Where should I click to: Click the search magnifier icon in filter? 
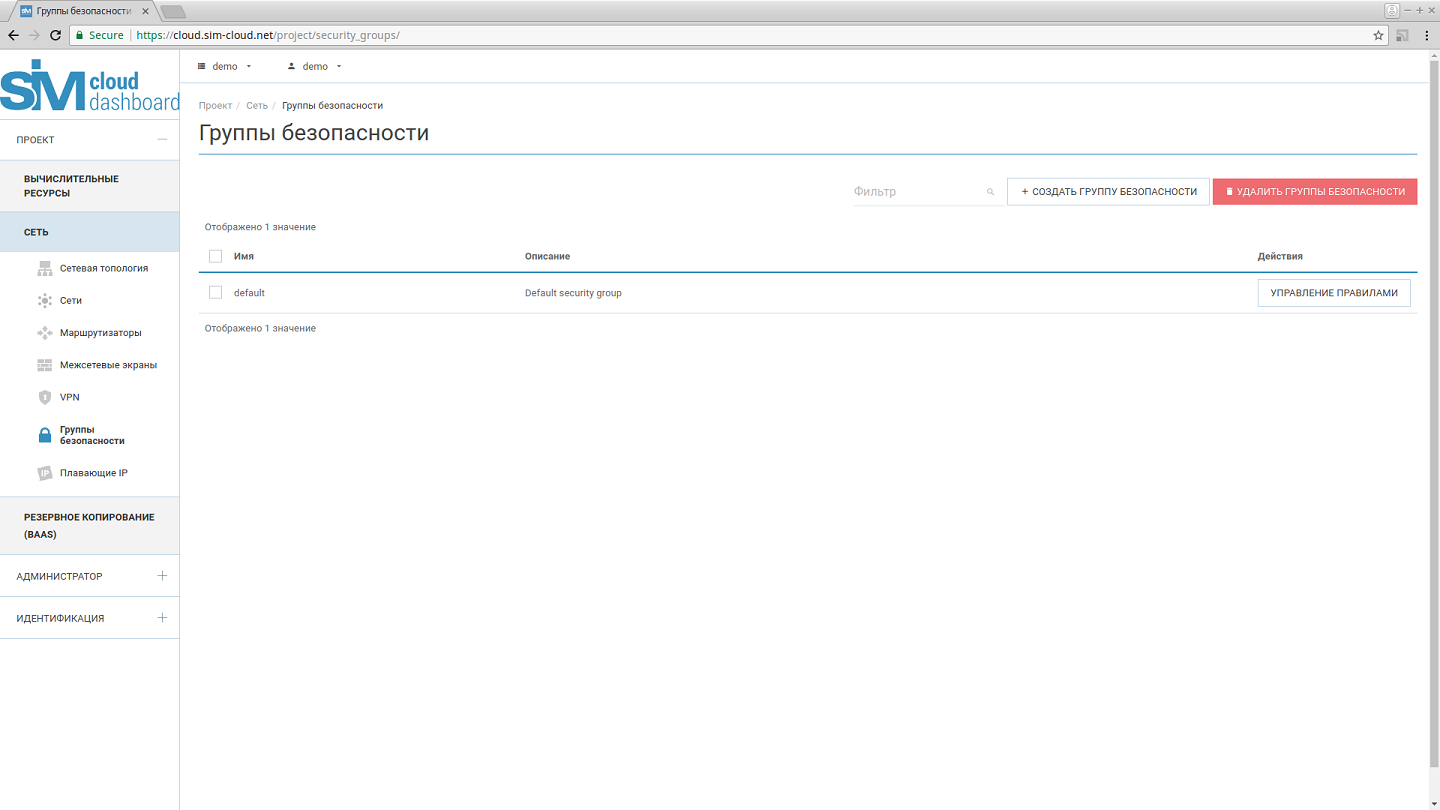coord(990,192)
